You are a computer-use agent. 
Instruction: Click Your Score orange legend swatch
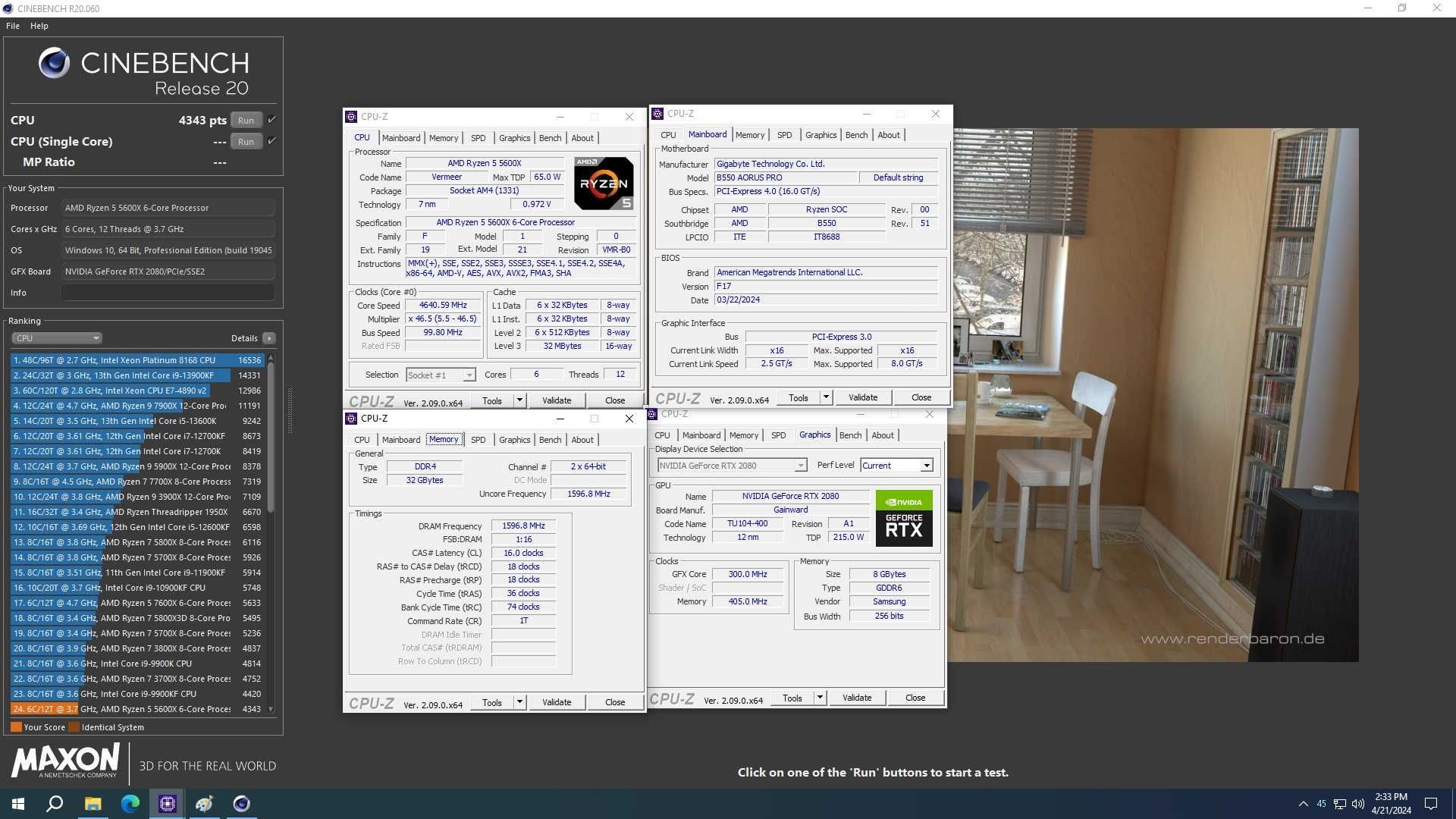[16, 727]
